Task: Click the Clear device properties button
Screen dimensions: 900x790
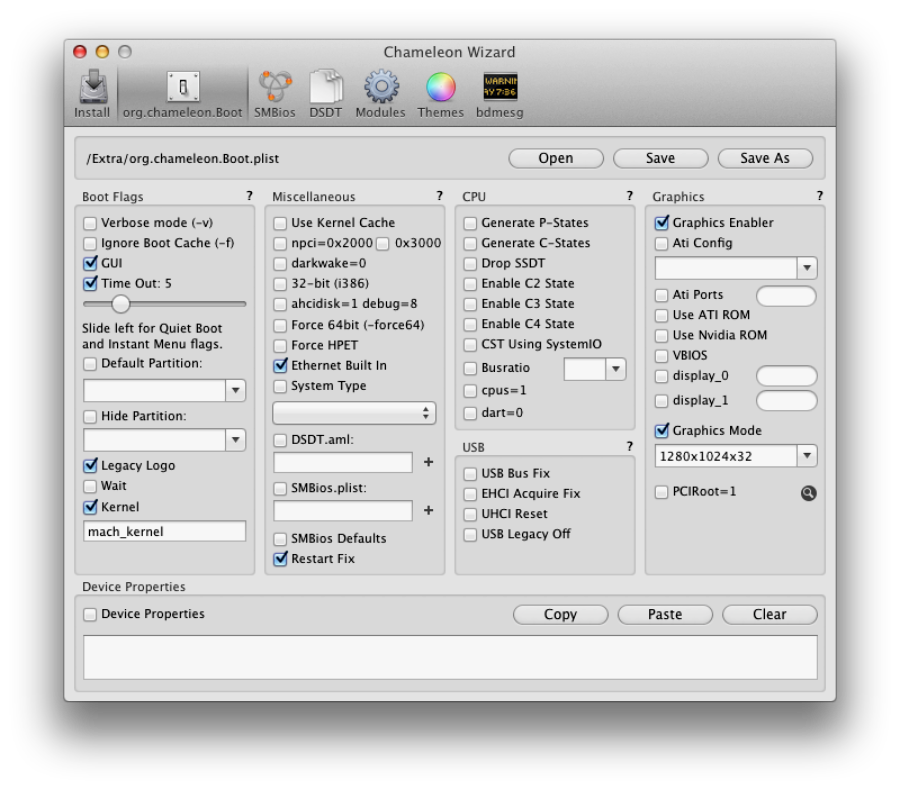Action: click(x=769, y=614)
